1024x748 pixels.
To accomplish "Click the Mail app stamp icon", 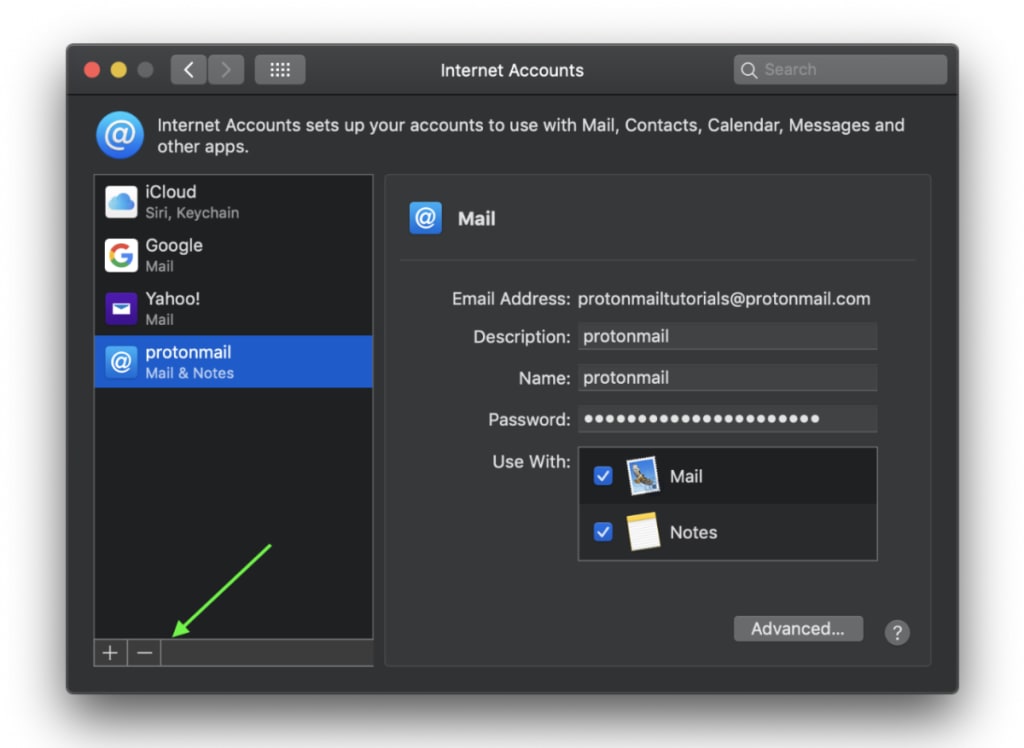I will pos(643,476).
